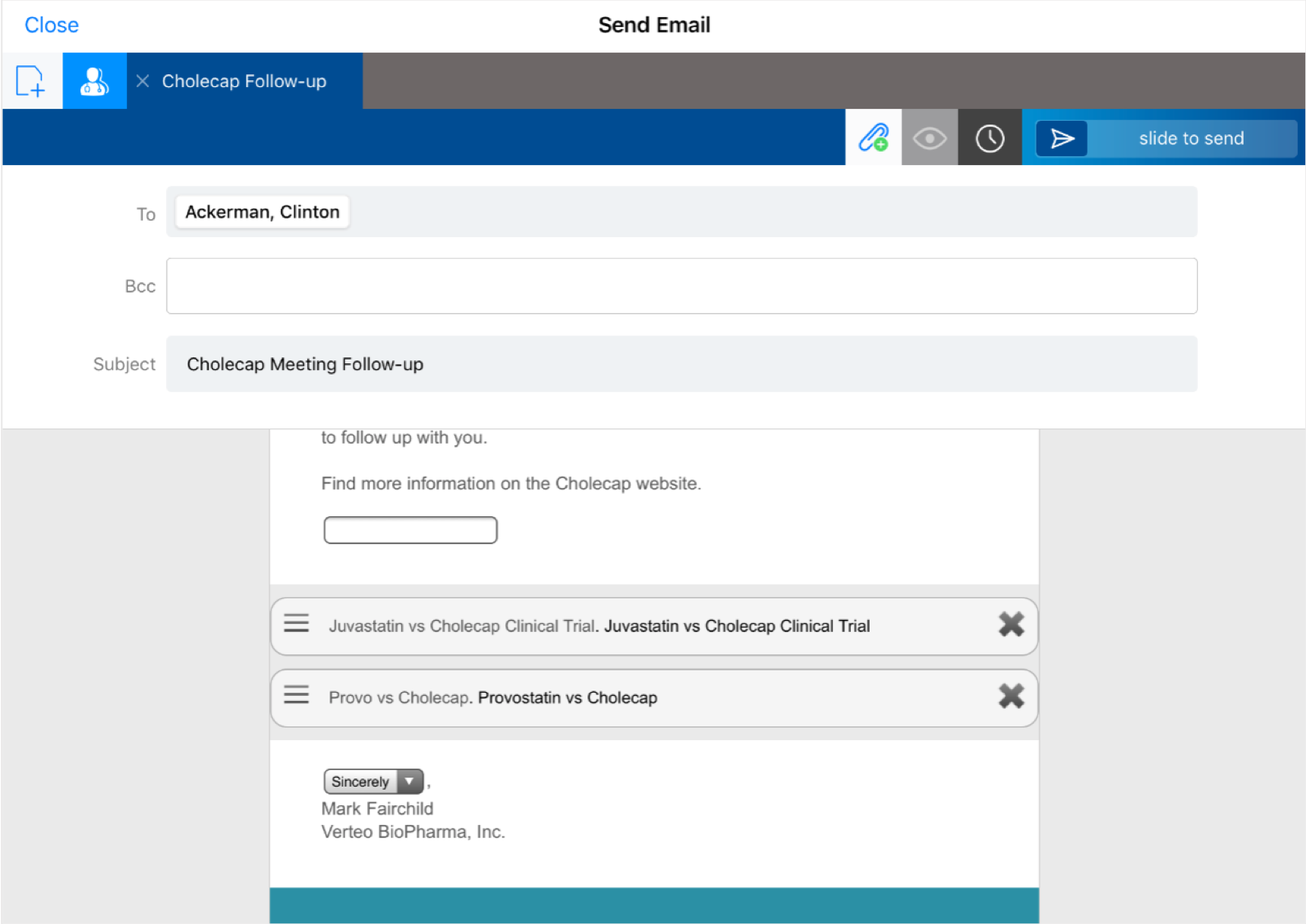
Task: Select the recipient doctor icon tab
Action: (95, 81)
